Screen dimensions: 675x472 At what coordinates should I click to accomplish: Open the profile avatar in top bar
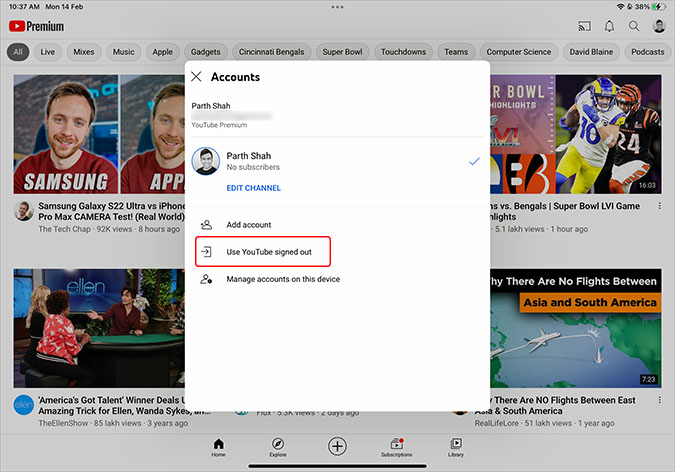coord(659,26)
